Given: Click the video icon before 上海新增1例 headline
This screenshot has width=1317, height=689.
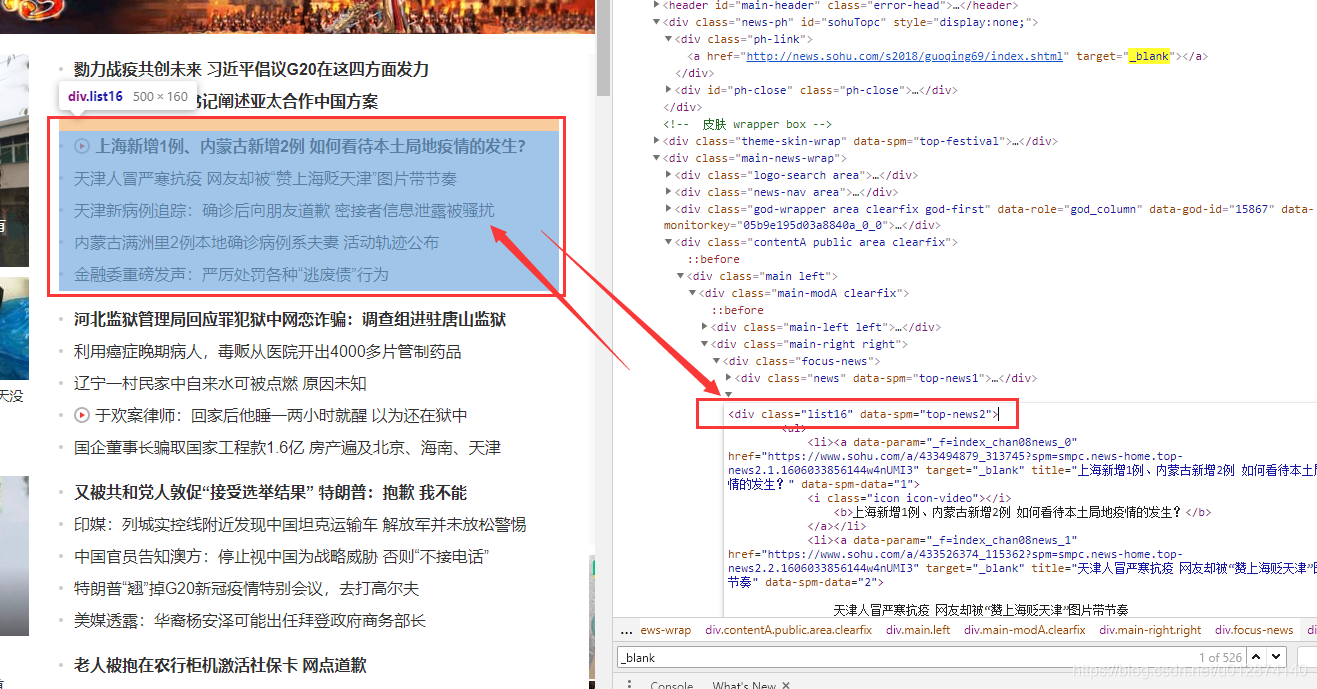Looking at the screenshot, I should [83, 146].
